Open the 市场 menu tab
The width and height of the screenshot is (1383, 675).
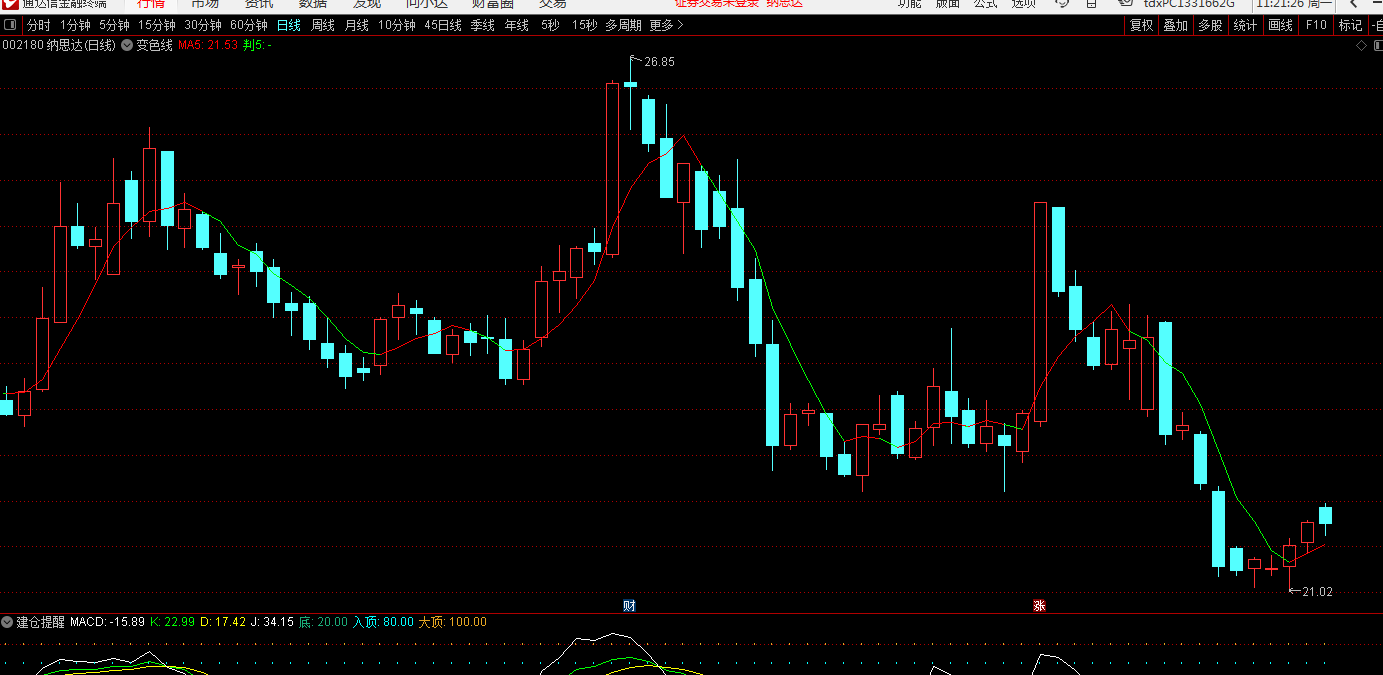205,4
